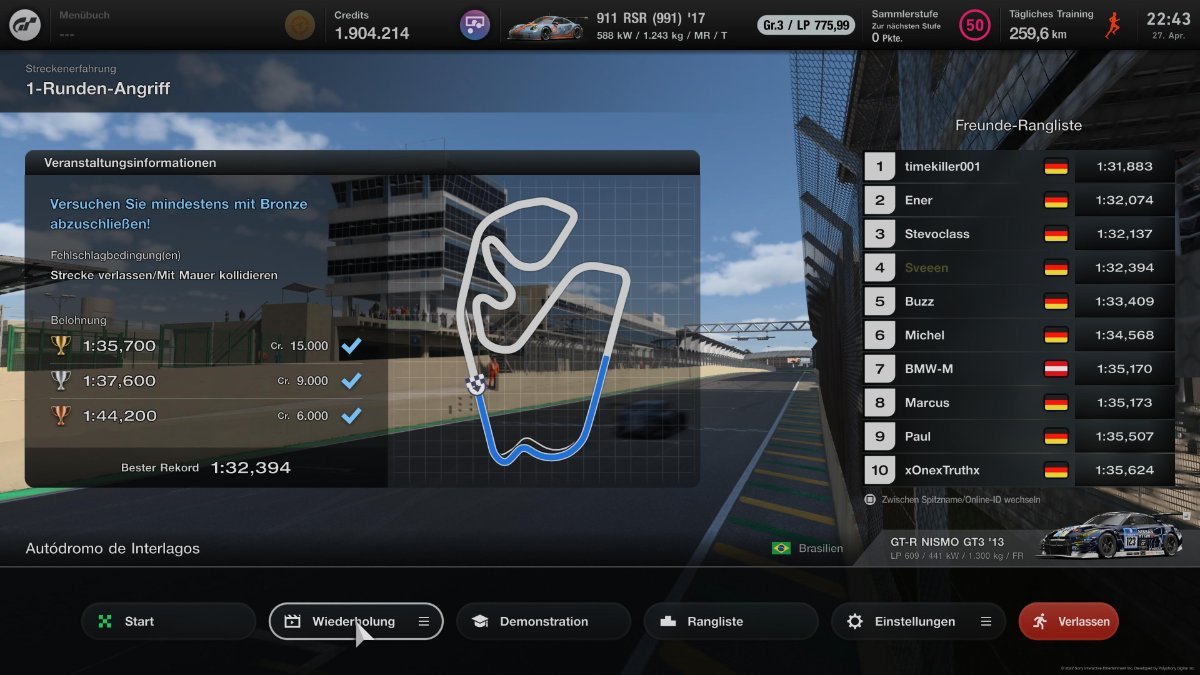Viewport: 1200px width, 675px height.
Task: Click the Autódromo de Interlagos label
Action: pyautogui.click(x=113, y=548)
